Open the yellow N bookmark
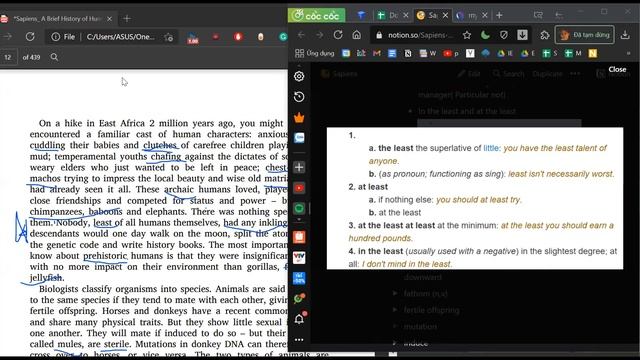The width and height of the screenshot is (640, 360). point(593,53)
